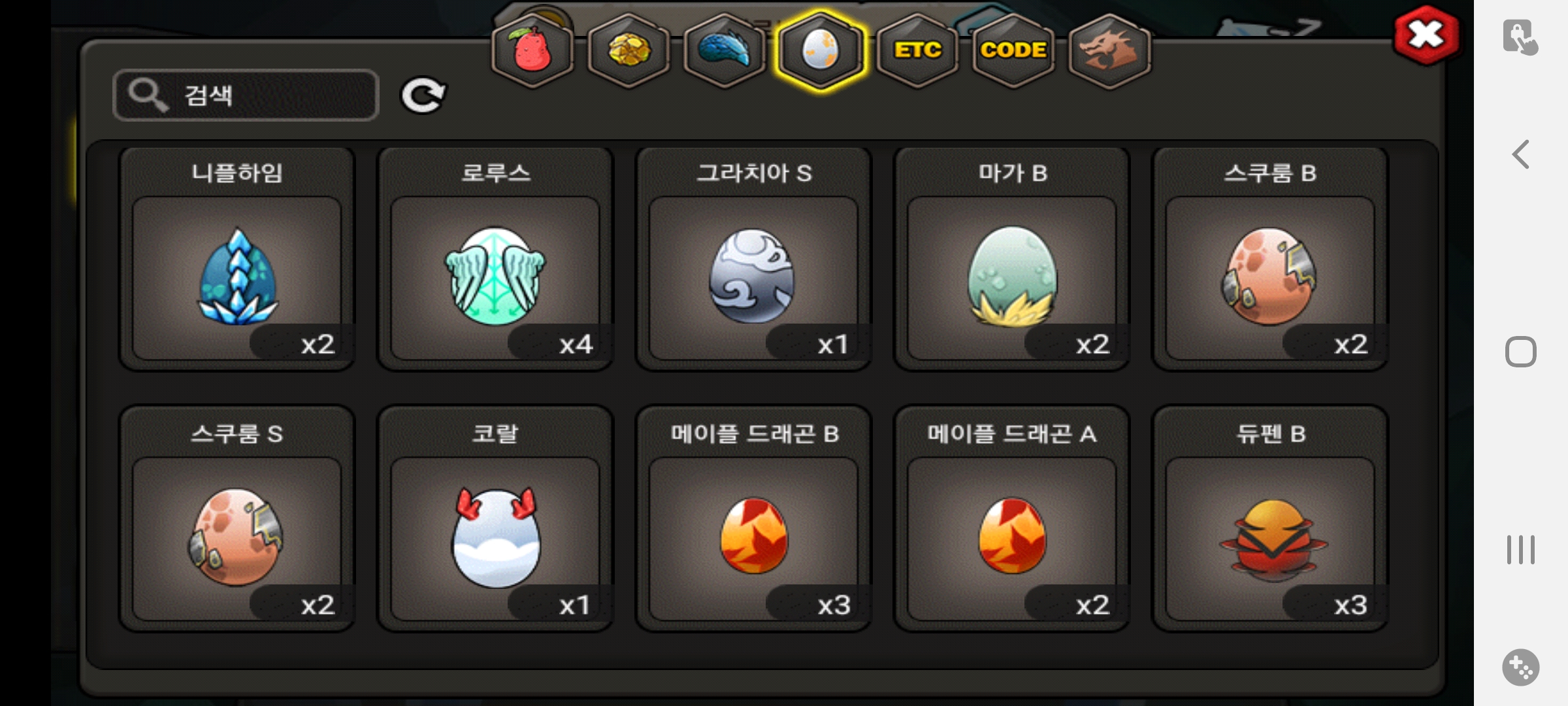1568x706 pixels.
Task: Close the inventory with the red X
Action: pos(1426,35)
